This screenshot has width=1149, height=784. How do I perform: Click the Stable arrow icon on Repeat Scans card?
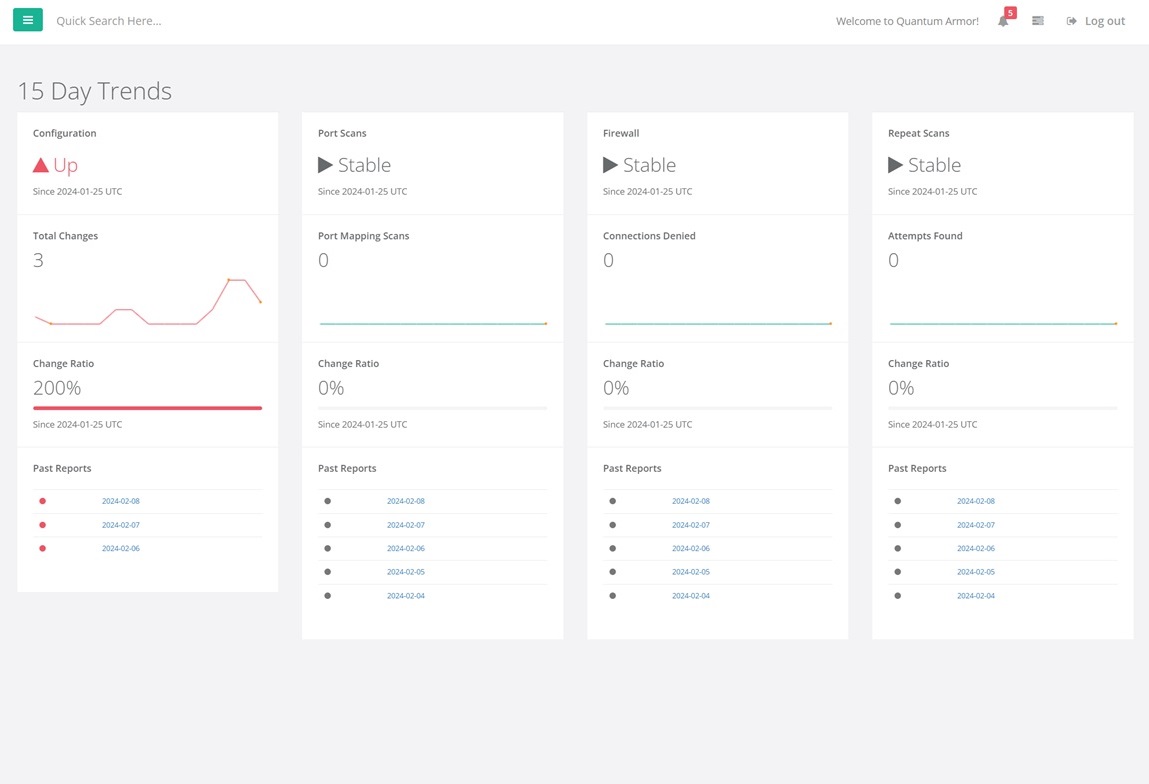[895, 165]
